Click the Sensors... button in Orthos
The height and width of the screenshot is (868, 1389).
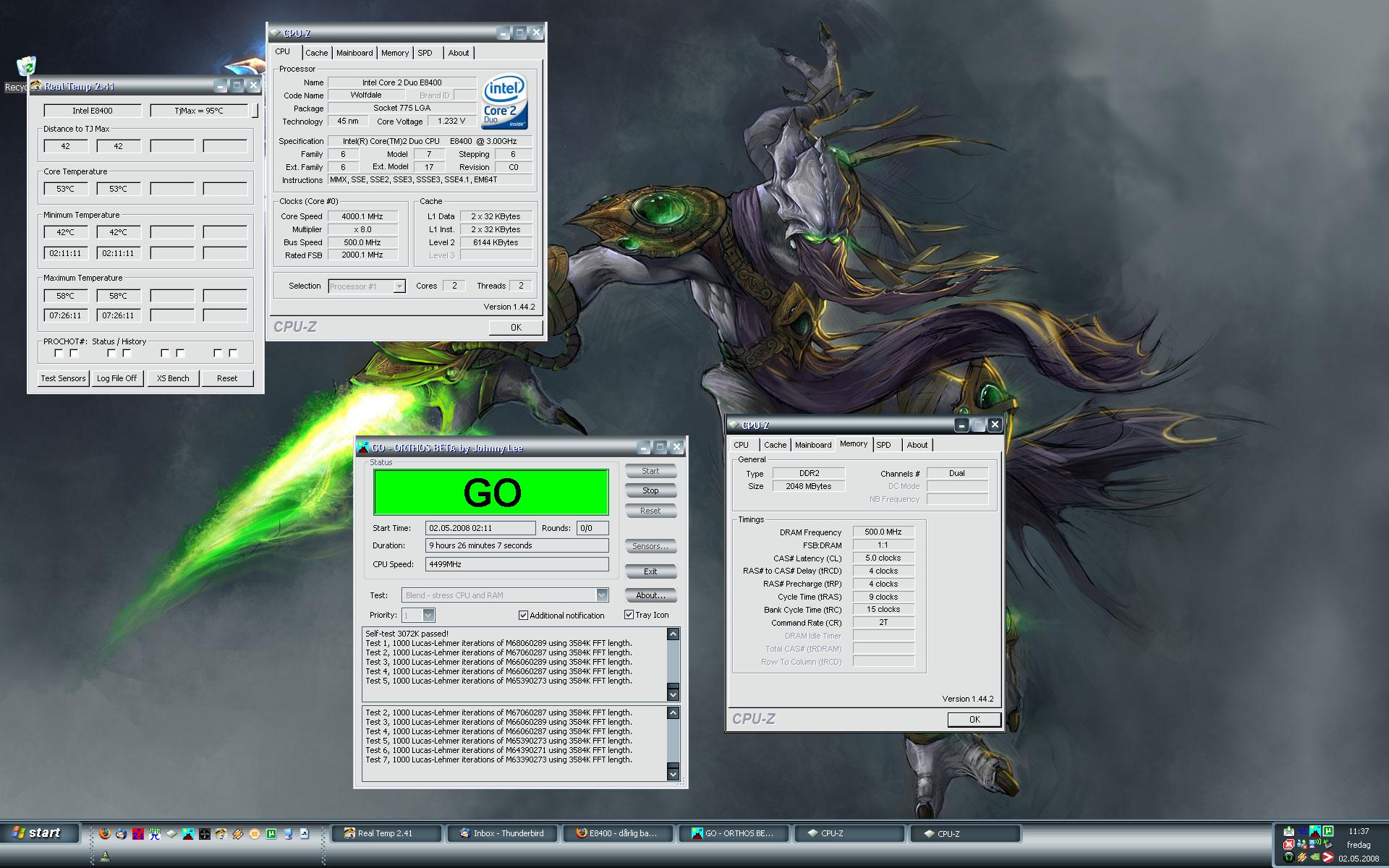650,546
